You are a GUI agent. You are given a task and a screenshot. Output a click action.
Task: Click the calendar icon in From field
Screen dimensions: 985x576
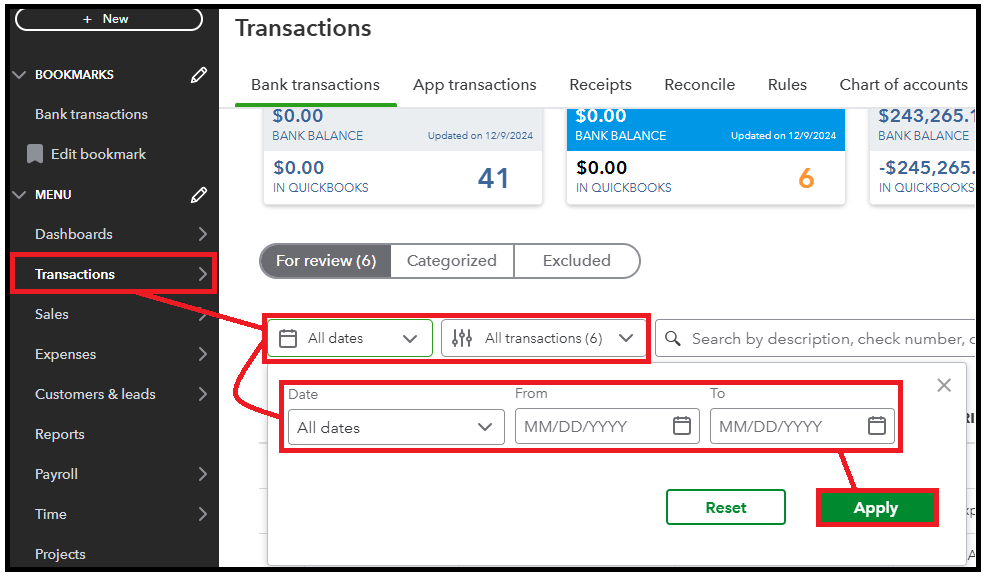click(x=682, y=426)
